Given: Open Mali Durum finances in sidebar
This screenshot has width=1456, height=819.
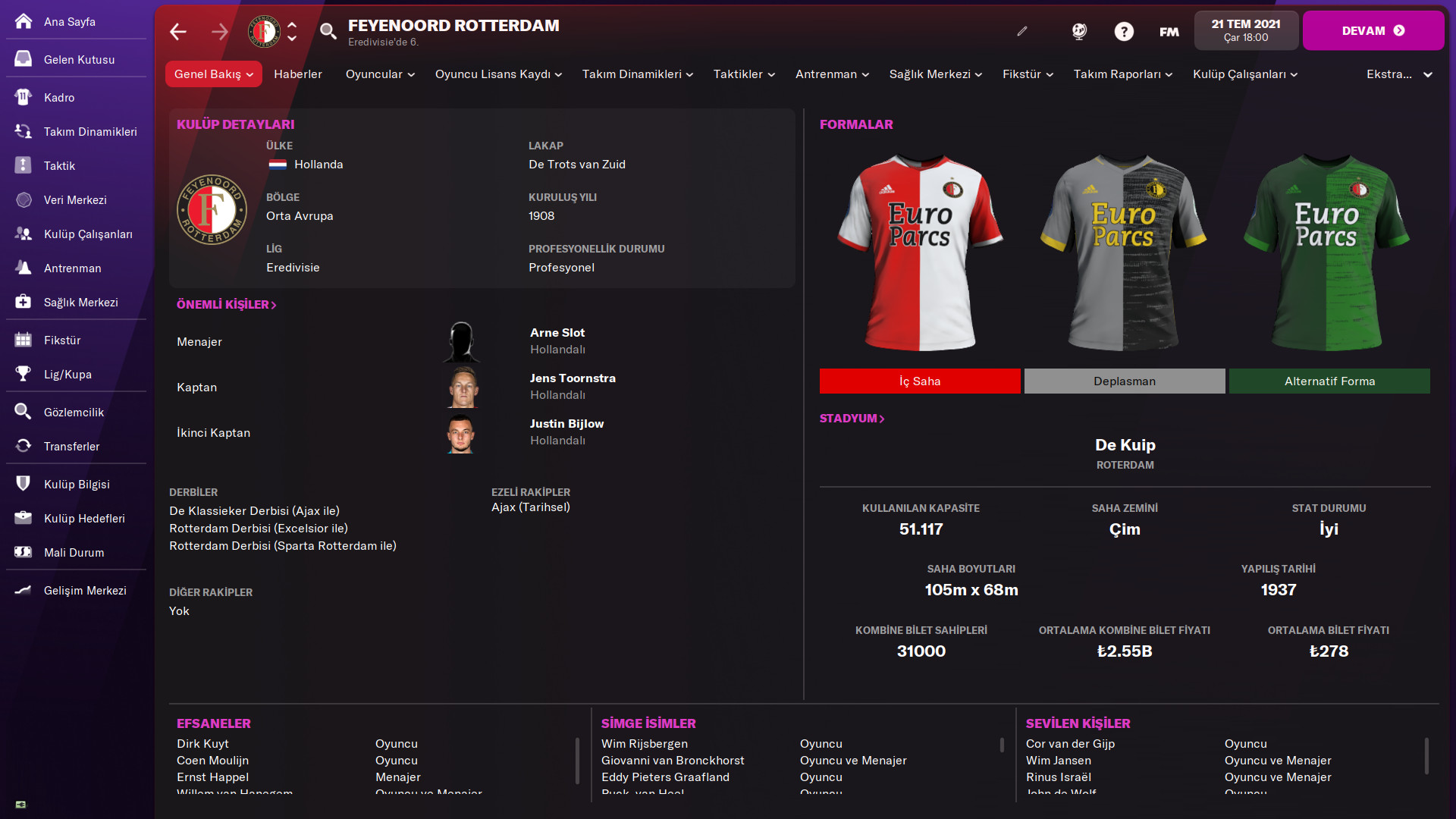Looking at the screenshot, I should (74, 552).
